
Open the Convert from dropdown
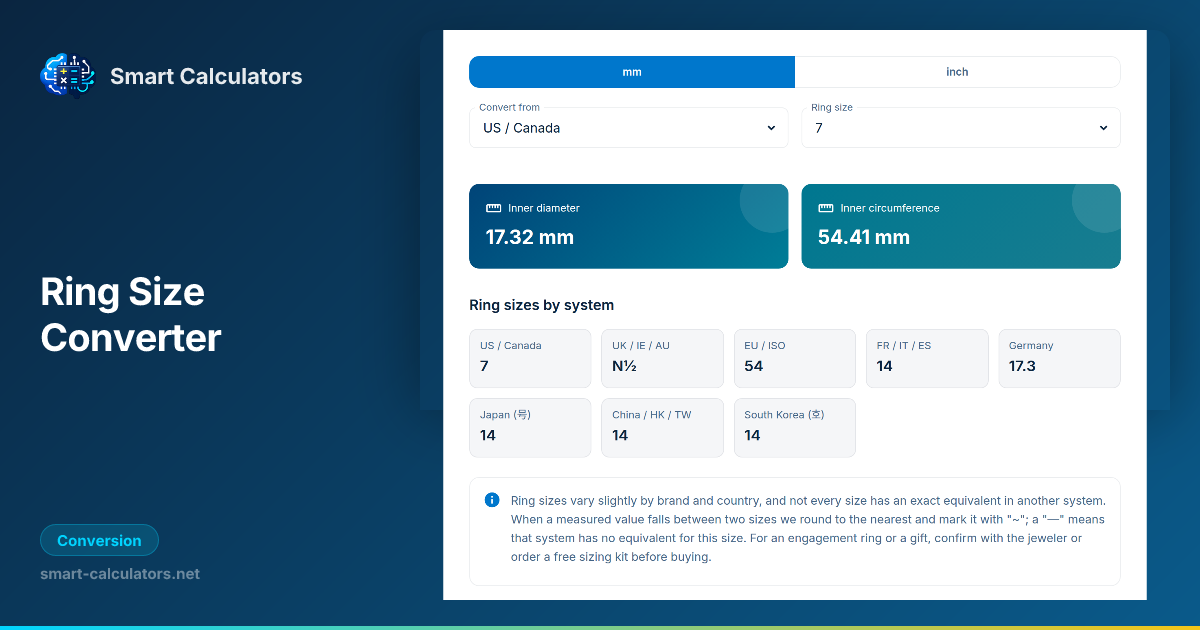pos(629,128)
